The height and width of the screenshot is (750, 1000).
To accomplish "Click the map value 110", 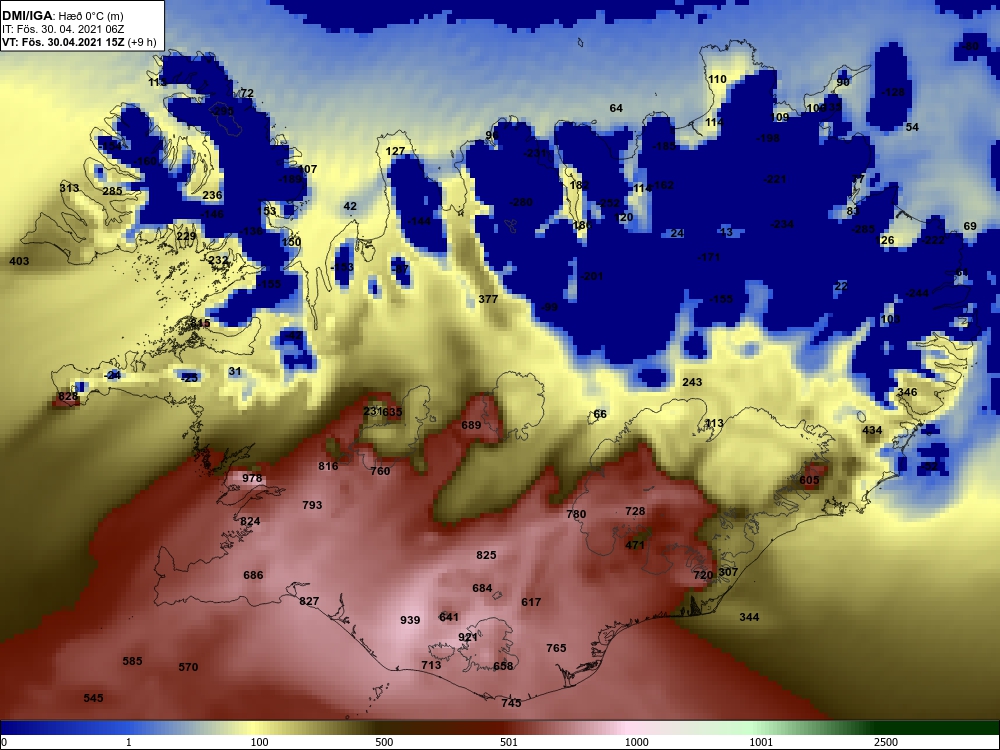I will pos(717,80).
